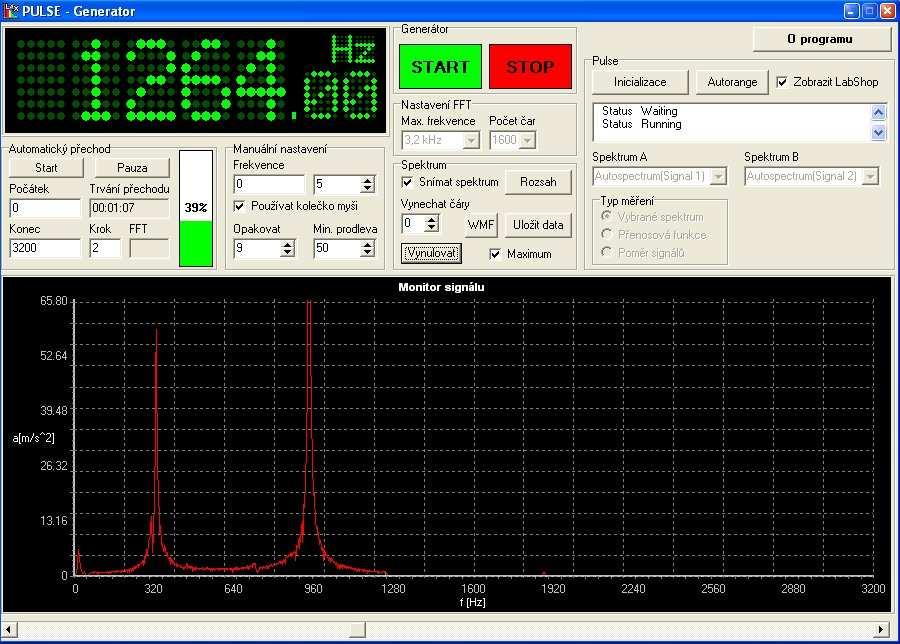Toggle the Snímat spektrum checkbox
Screen dimensions: 900x644
[407, 182]
